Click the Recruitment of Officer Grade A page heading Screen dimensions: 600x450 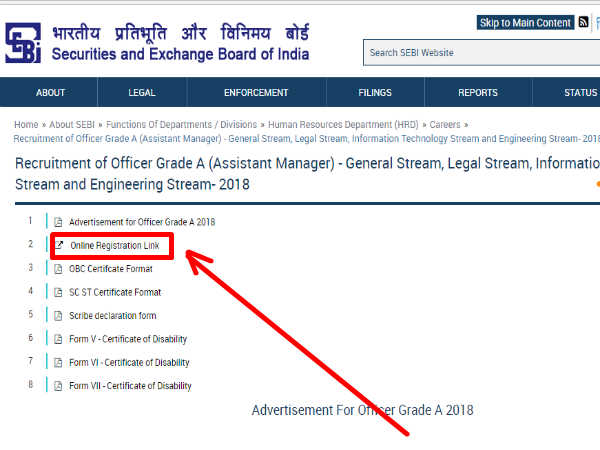tap(307, 174)
